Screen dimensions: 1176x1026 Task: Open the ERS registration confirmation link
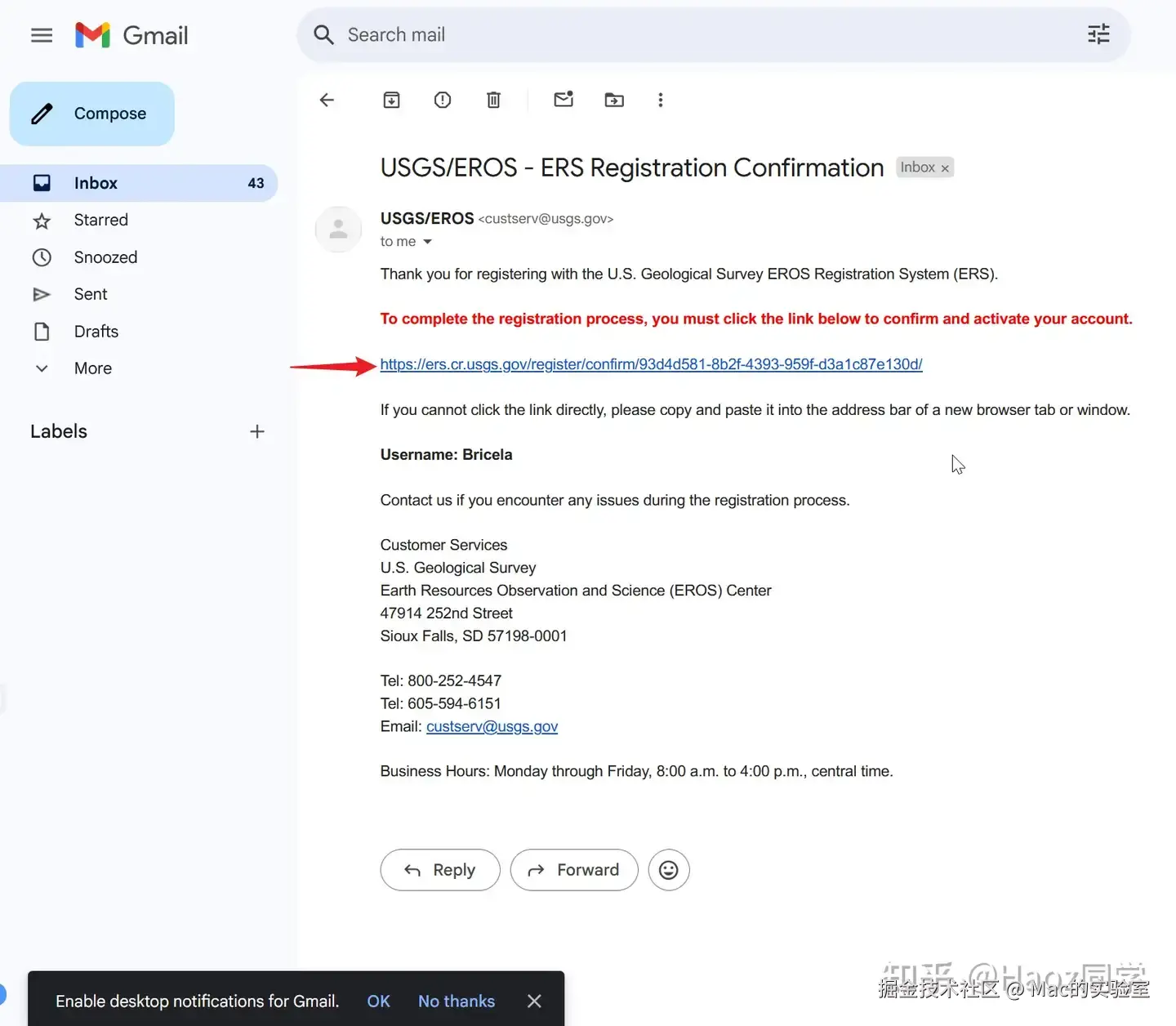651,364
